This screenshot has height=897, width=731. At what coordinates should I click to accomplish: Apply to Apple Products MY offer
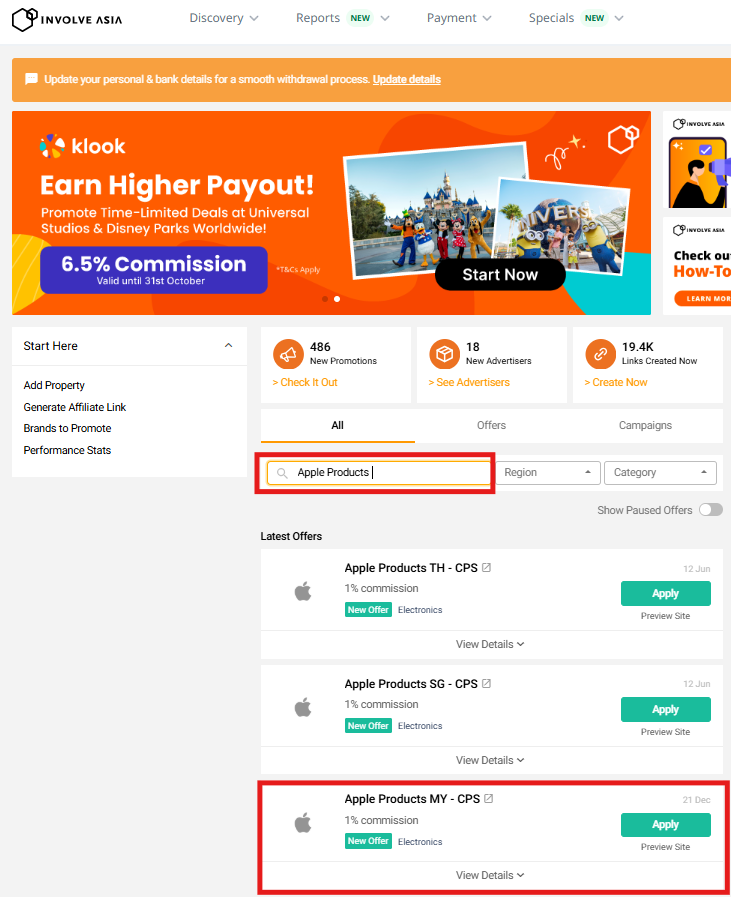coord(665,825)
